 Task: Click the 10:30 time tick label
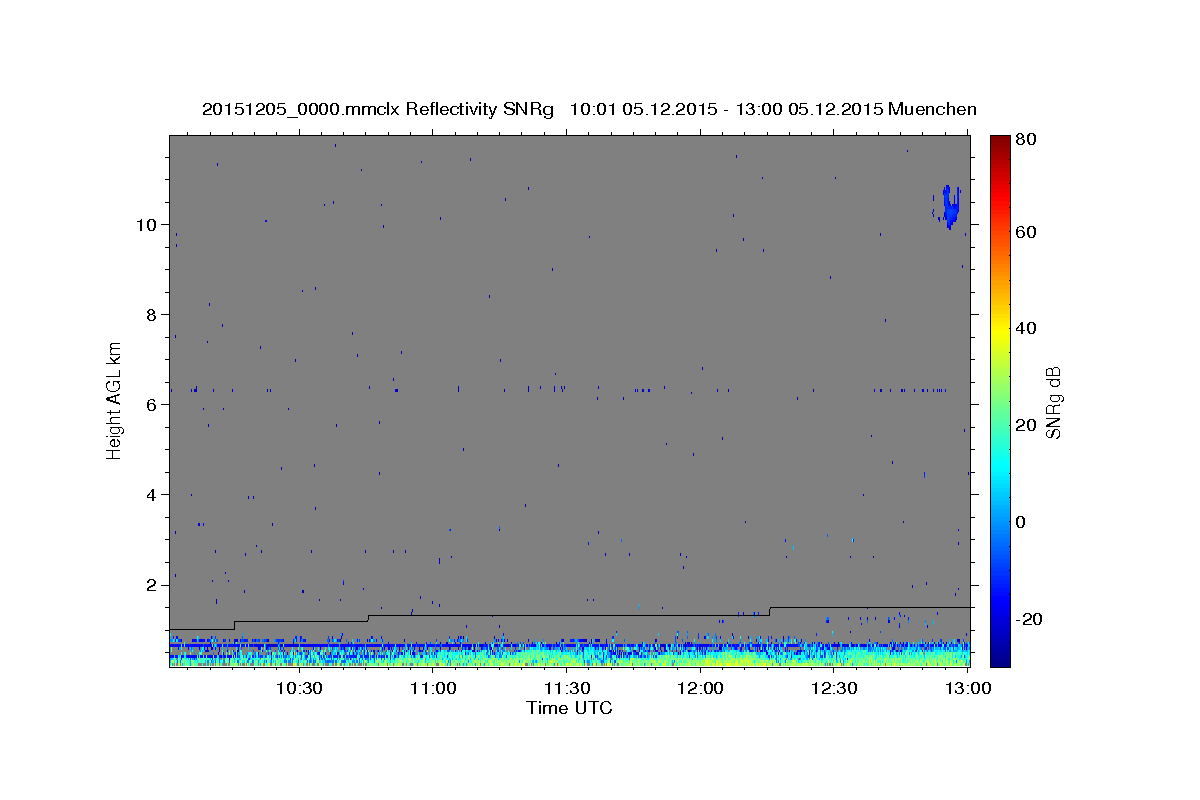coord(299,688)
